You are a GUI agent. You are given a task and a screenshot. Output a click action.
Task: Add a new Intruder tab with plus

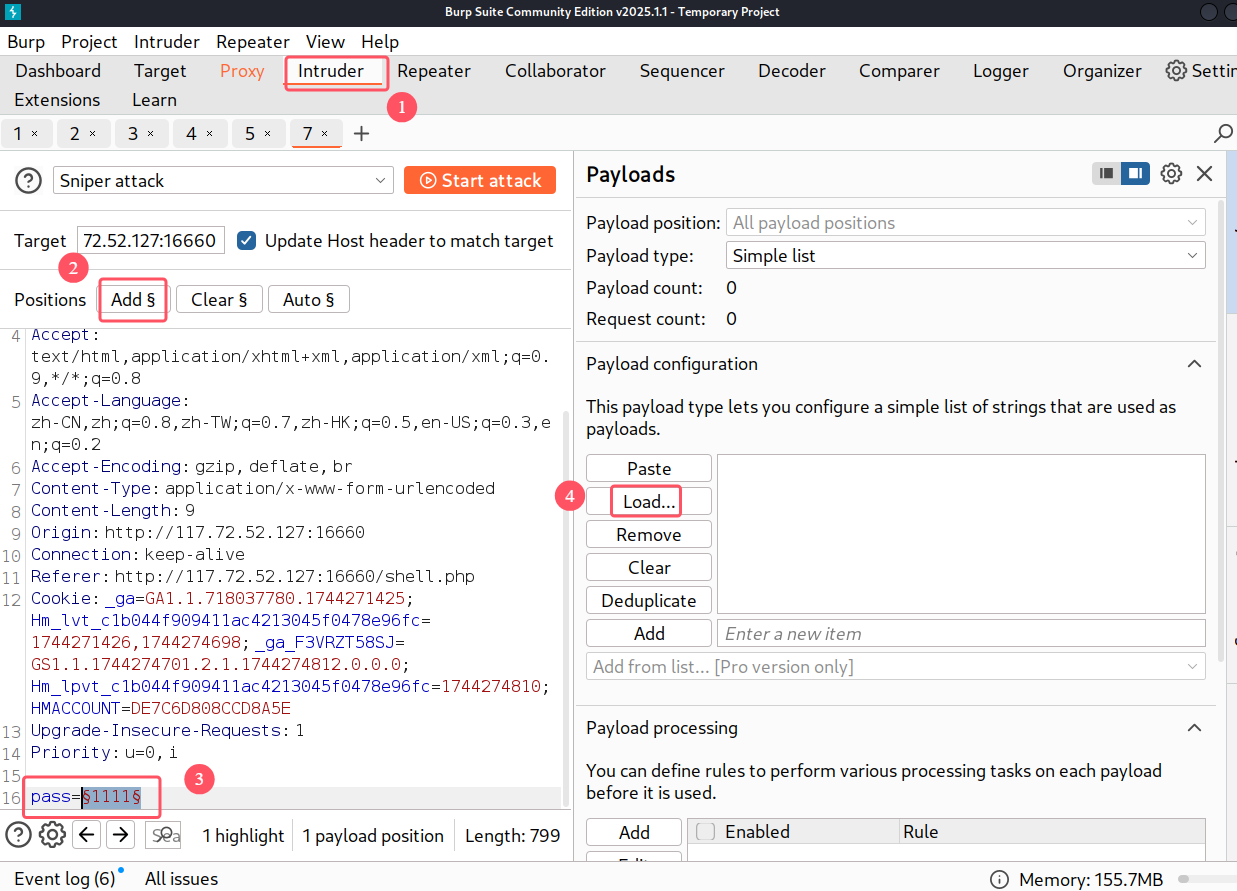click(362, 134)
